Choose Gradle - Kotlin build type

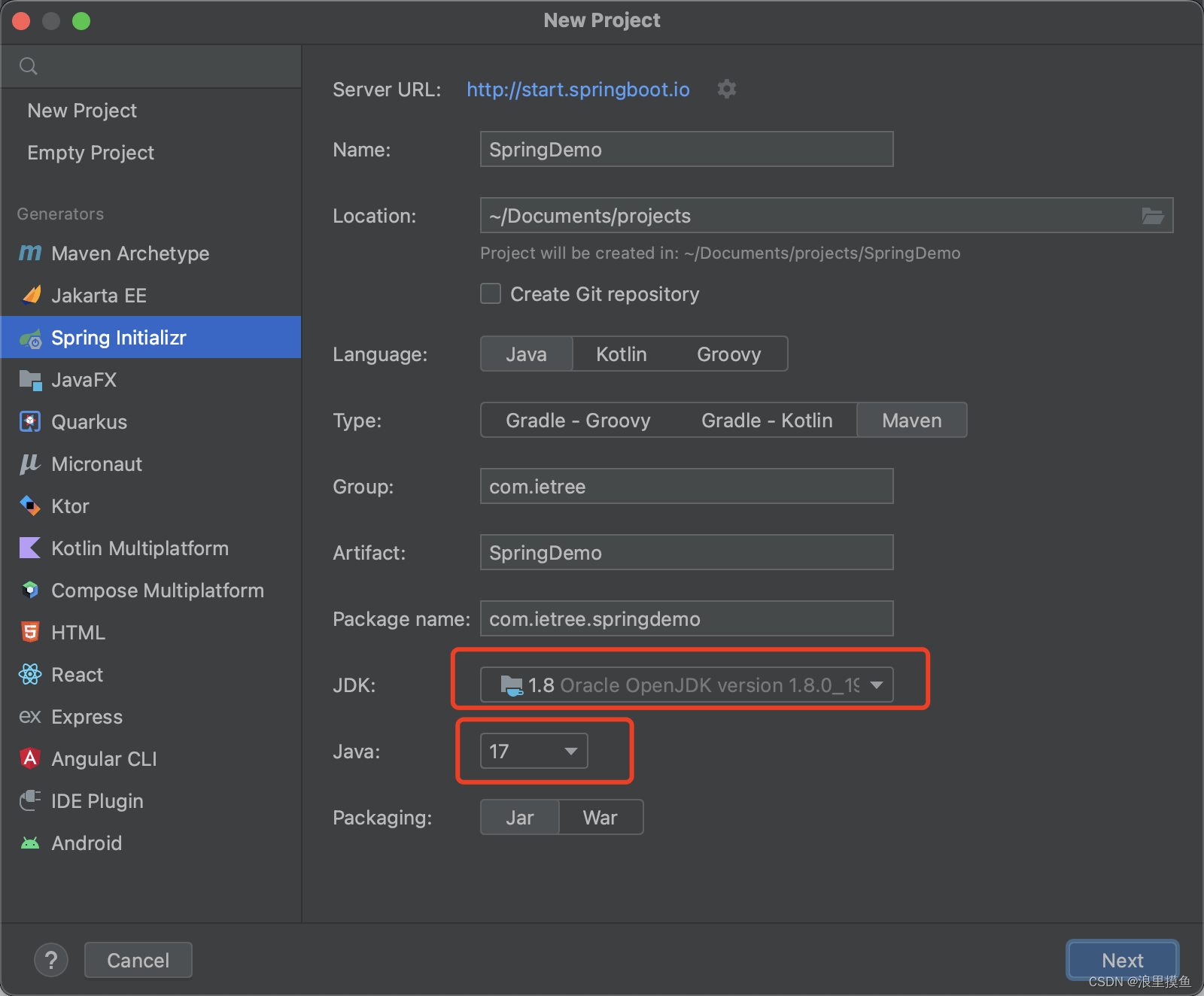click(x=767, y=420)
